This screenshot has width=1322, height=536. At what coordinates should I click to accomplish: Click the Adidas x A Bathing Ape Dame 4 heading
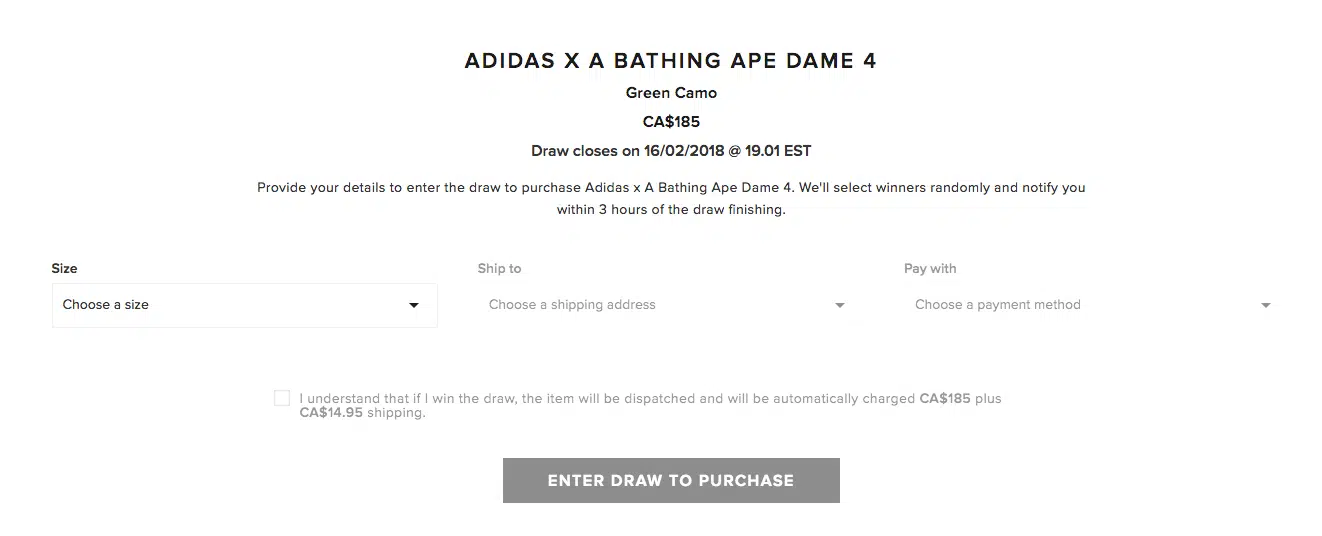click(670, 61)
